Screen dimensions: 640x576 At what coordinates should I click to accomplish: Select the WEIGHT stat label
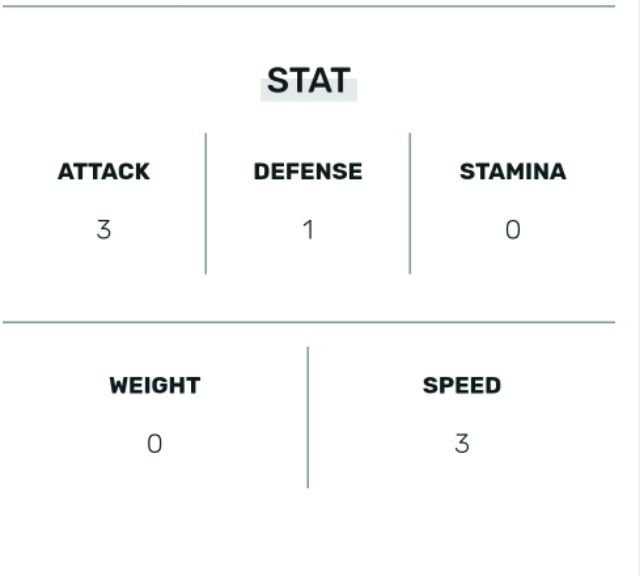[155, 386]
